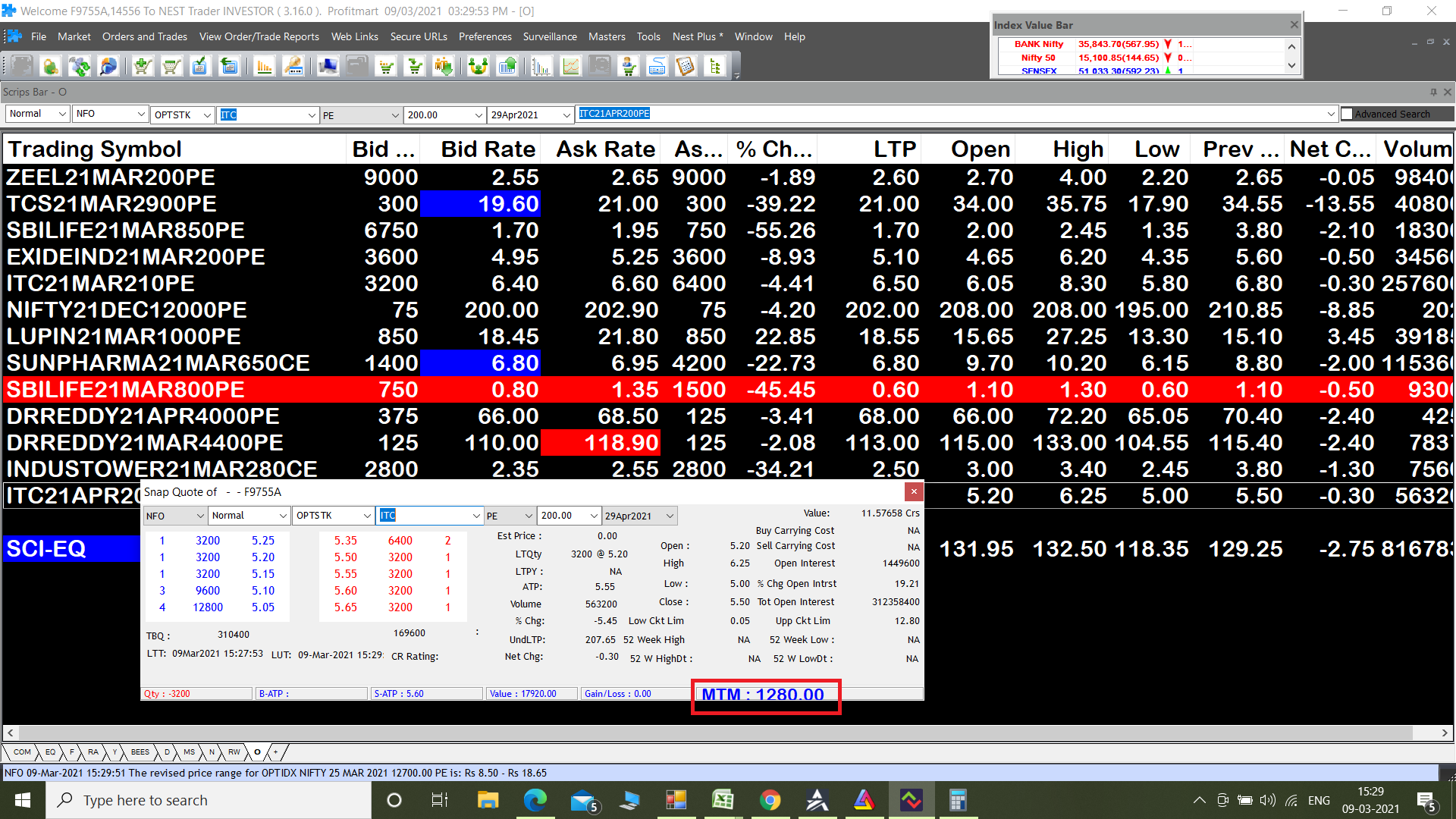Expand the 200.00 strike price dropdown in Scrips Bar

click(x=479, y=115)
